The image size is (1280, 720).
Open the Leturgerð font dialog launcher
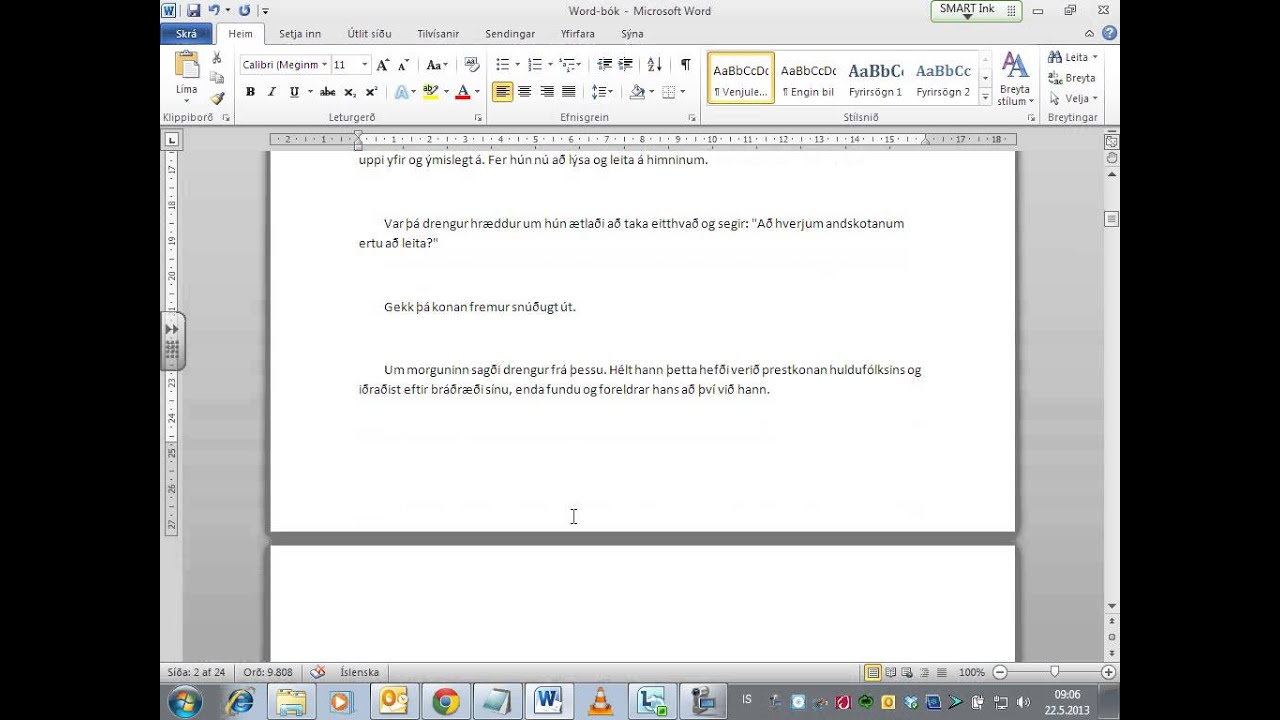[x=478, y=117]
